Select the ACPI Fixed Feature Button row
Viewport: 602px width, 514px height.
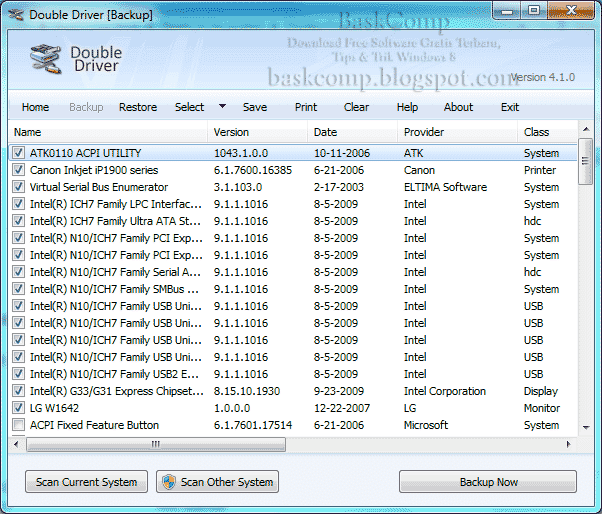click(x=293, y=425)
